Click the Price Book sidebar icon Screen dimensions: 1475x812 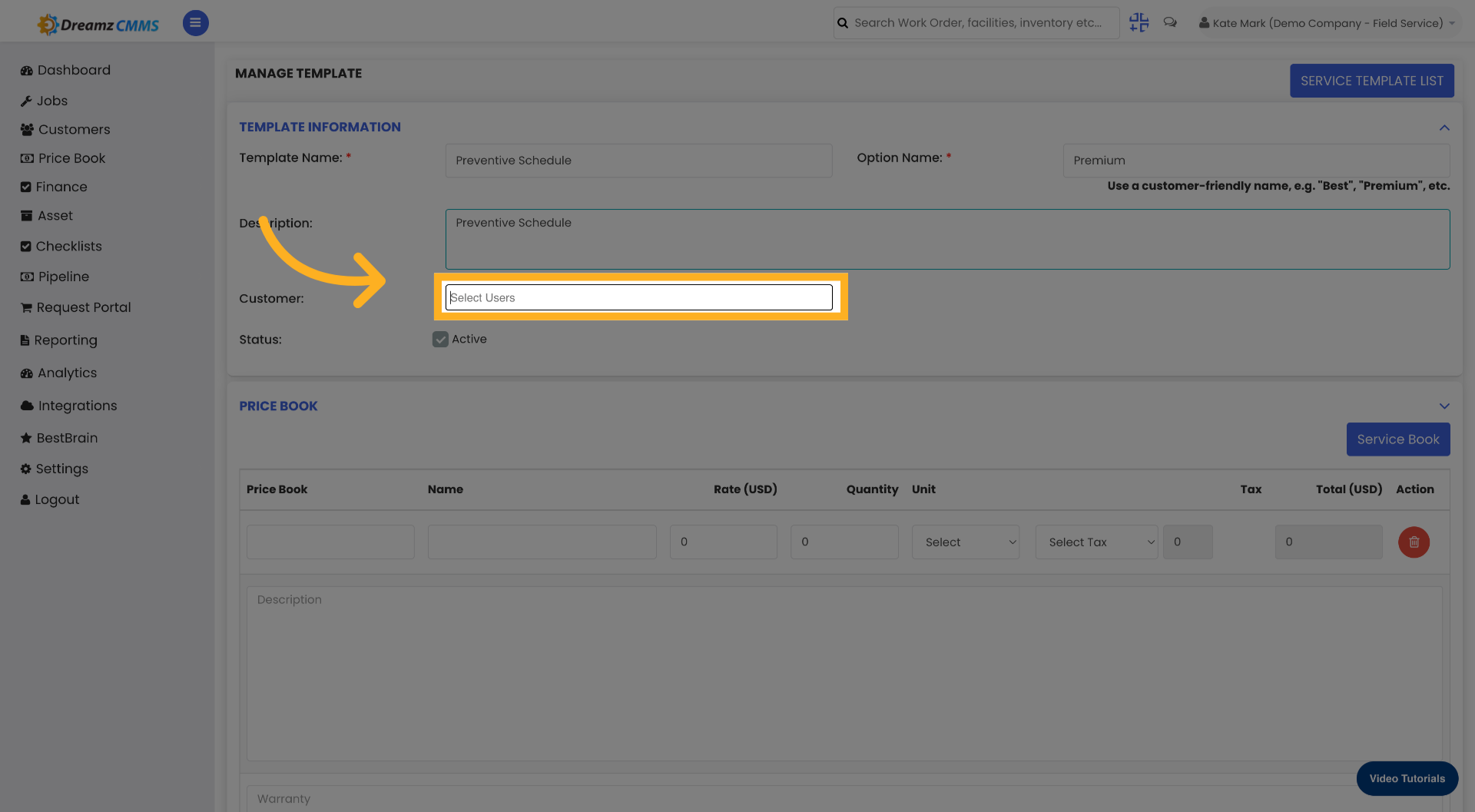pyautogui.click(x=26, y=158)
